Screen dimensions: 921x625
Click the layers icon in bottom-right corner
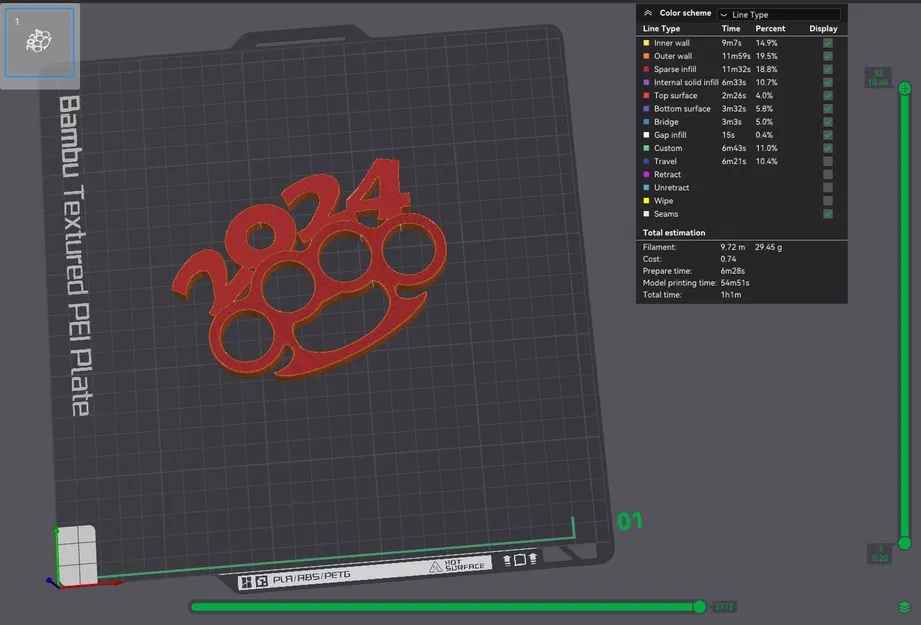coord(905,607)
